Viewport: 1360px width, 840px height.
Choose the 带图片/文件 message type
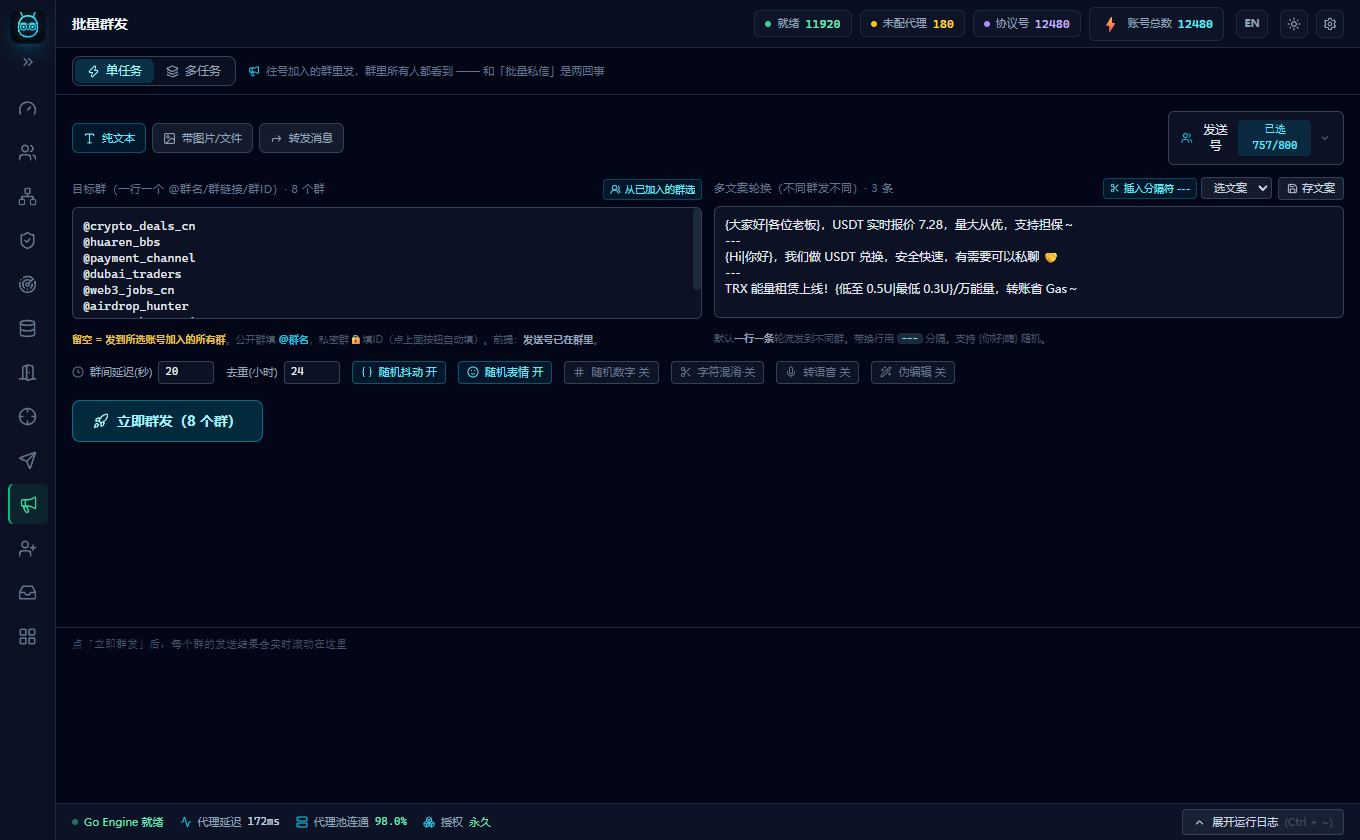pos(202,138)
